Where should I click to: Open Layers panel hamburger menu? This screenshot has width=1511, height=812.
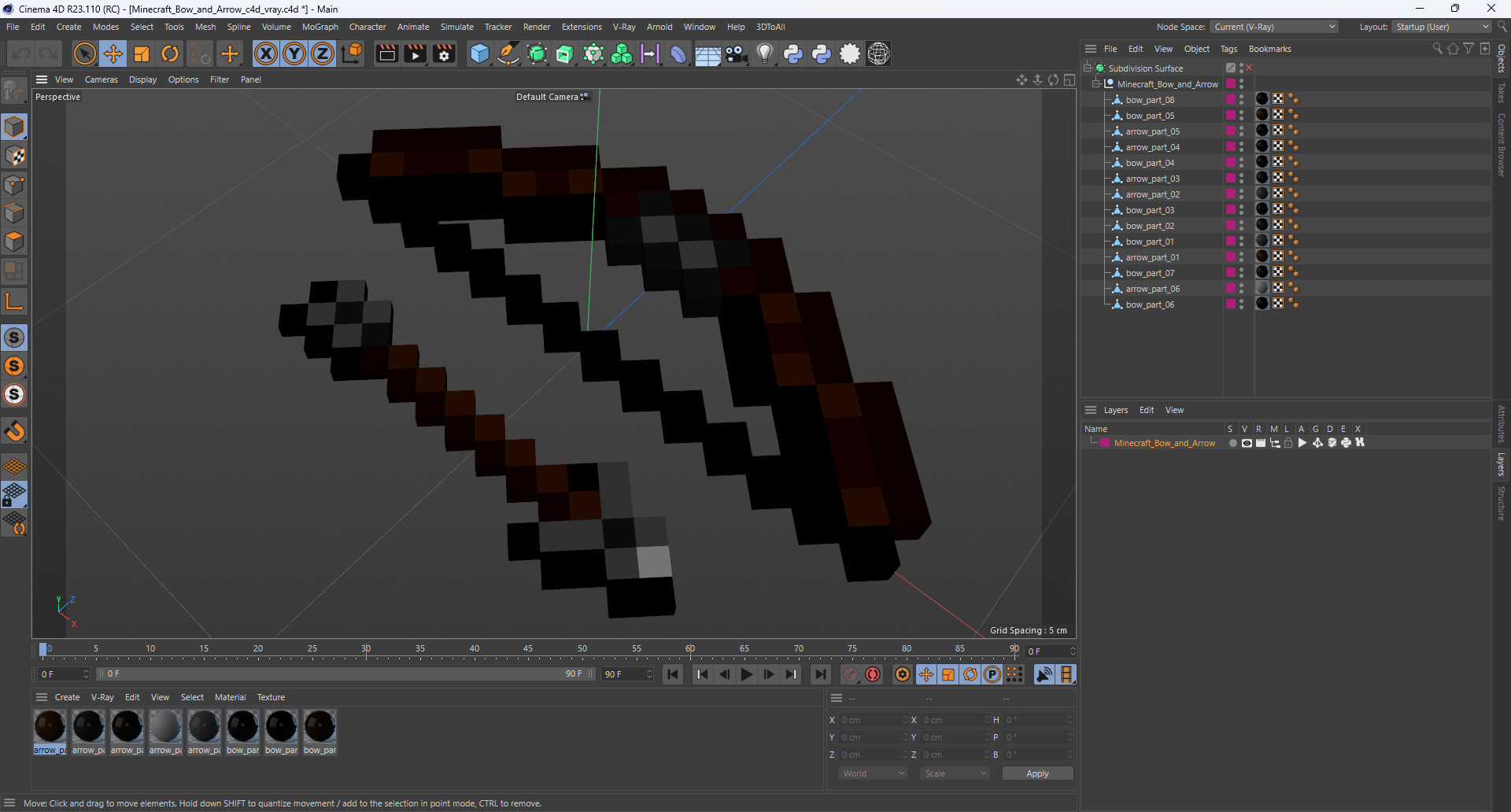pyautogui.click(x=1091, y=410)
